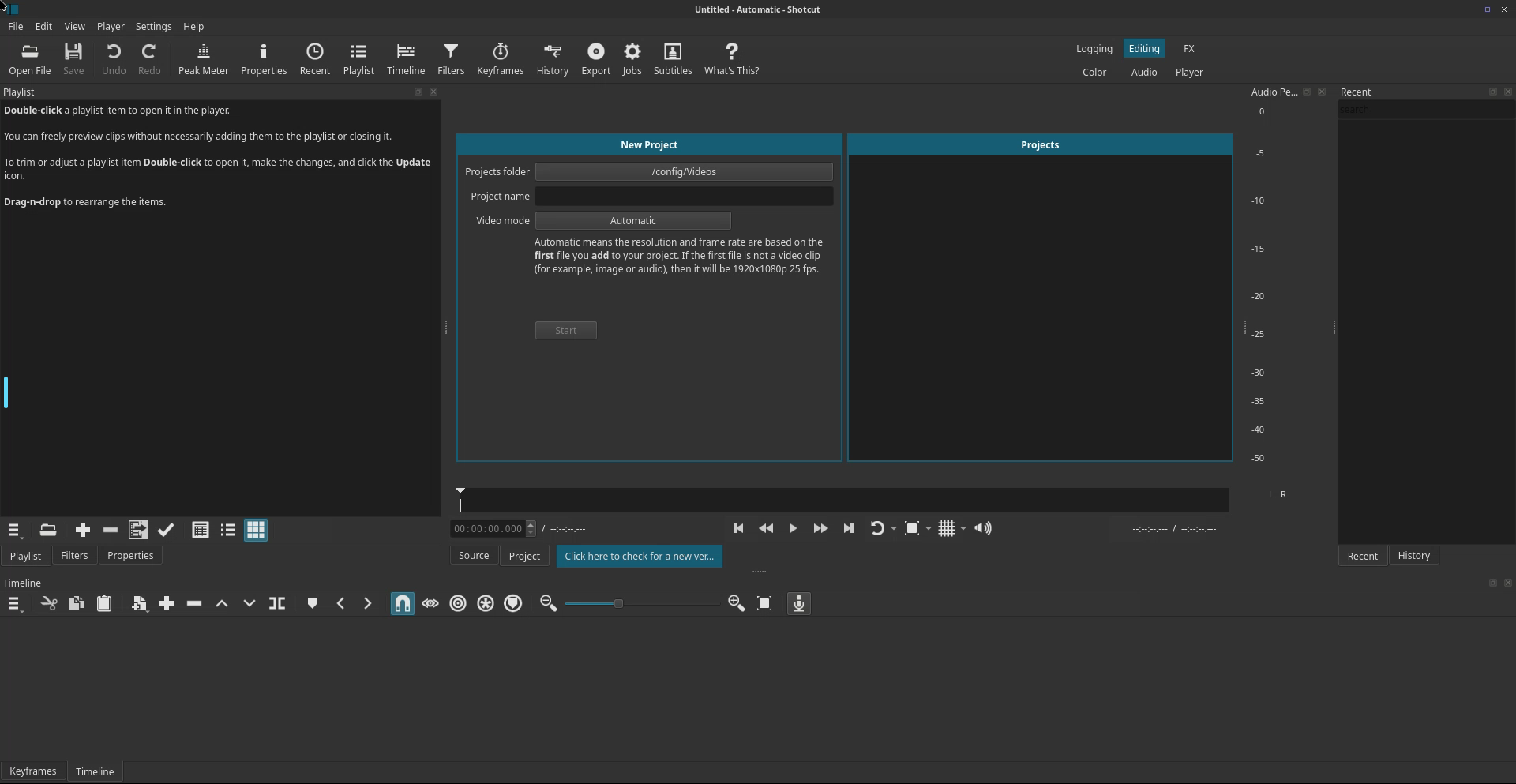The width and height of the screenshot is (1516, 784).
Task: Switch to the History tab
Action: tap(1413, 556)
